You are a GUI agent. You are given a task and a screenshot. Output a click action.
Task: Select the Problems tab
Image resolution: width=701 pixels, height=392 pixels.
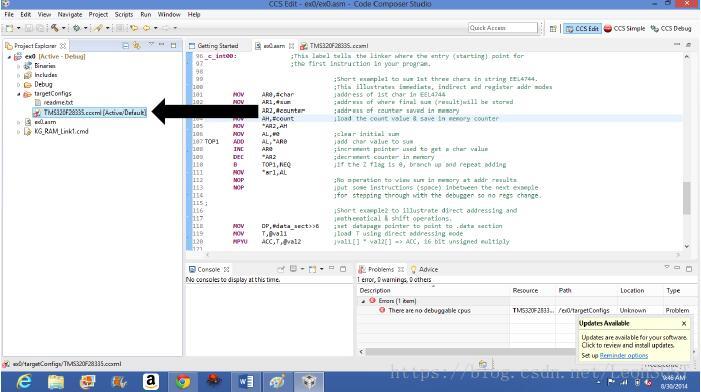(x=380, y=270)
